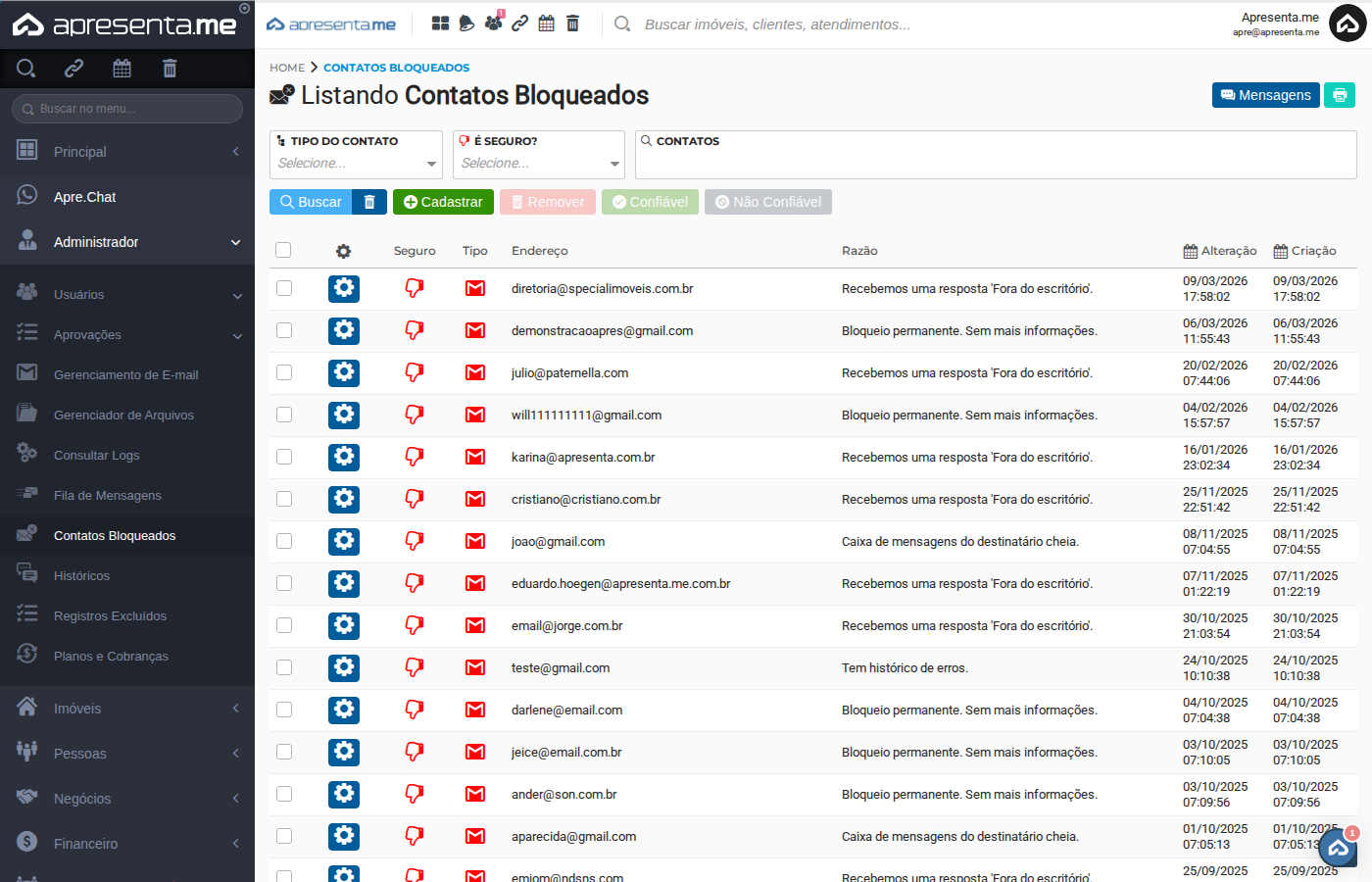Viewport: 1372px width, 882px height.
Task: Select the checkbox next to karina@apresenta.com.br
Action: [283, 457]
